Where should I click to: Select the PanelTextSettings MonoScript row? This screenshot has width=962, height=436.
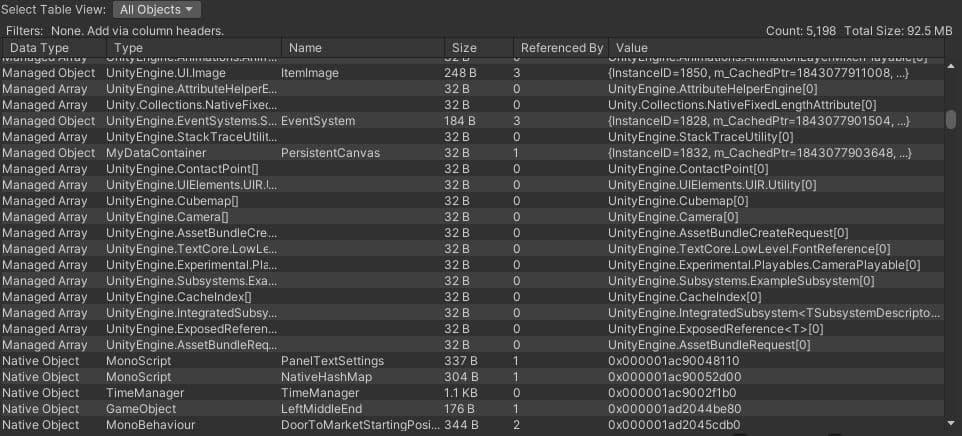tap(332, 361)
